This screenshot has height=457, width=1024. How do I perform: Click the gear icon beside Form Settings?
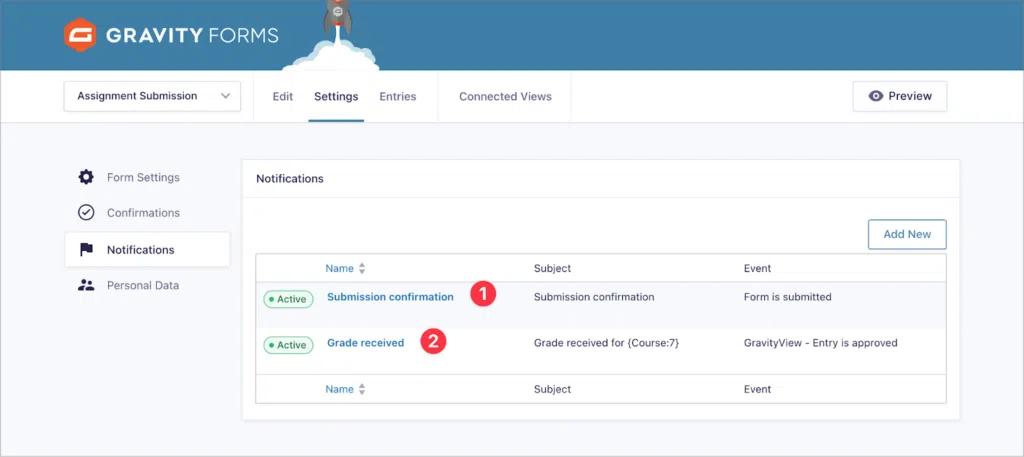(86, 178)
